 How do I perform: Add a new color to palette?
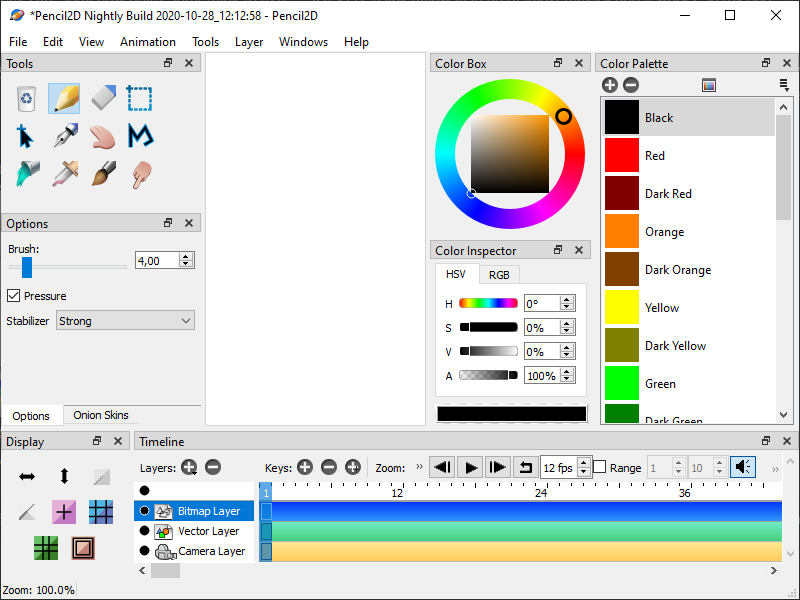click(610, 85)
